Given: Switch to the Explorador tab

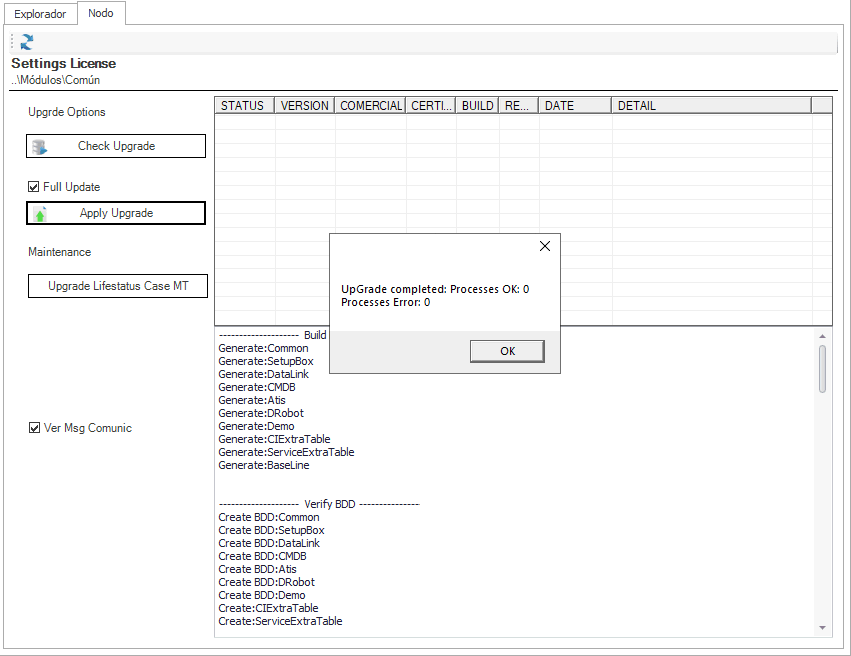Looking at the screenshot, I should (40, 14).
